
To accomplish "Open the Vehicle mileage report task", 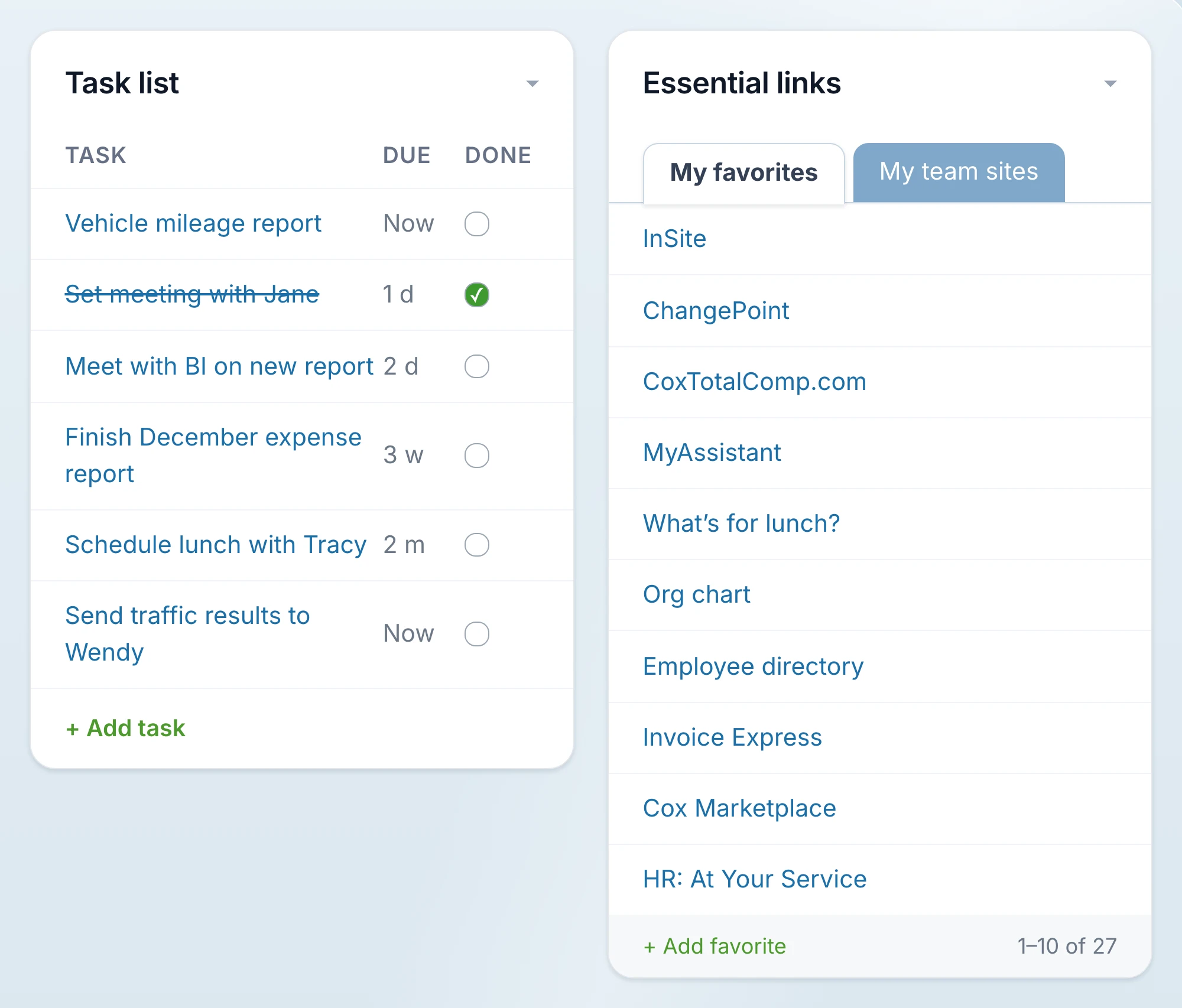I will [193, 224].
